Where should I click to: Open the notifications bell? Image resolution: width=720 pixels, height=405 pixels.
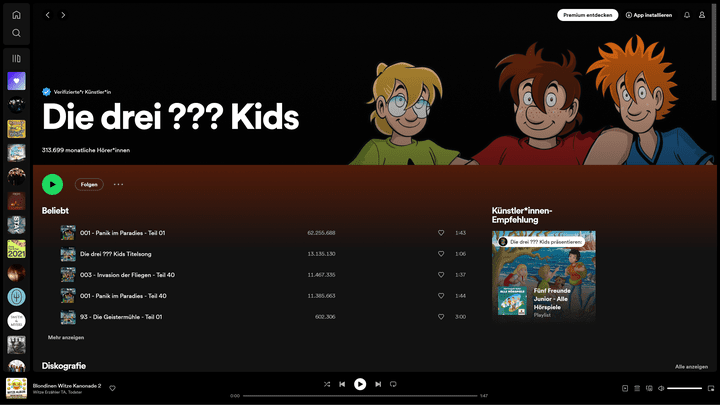pos(687,15)
